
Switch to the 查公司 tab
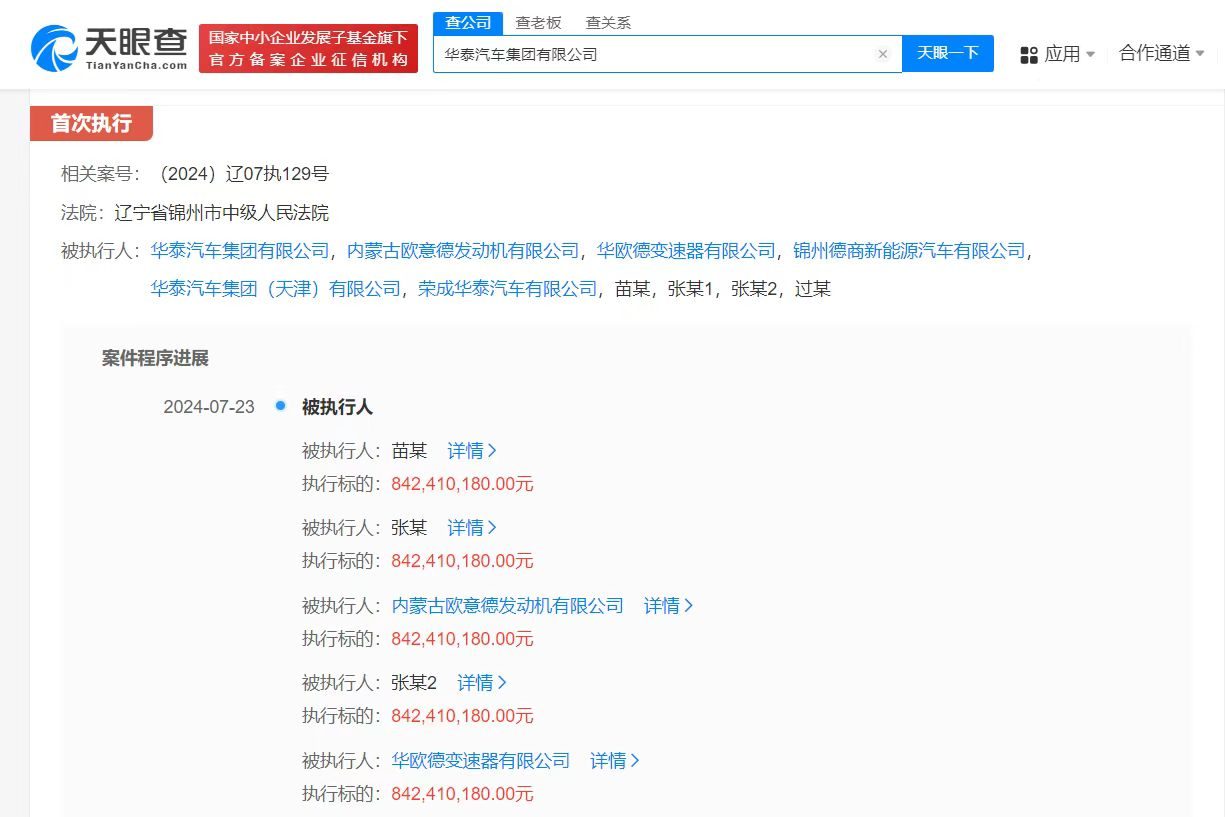468,22
